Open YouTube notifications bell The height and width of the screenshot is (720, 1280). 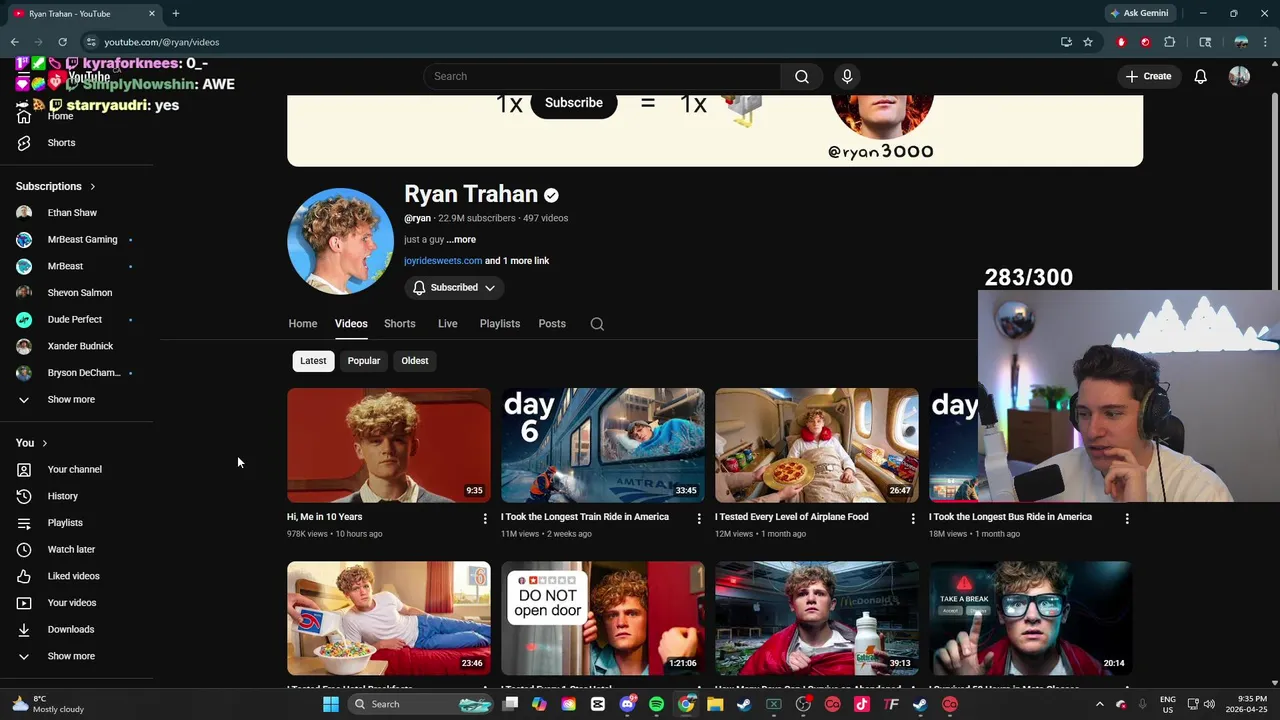click(x=1200, y=76)
